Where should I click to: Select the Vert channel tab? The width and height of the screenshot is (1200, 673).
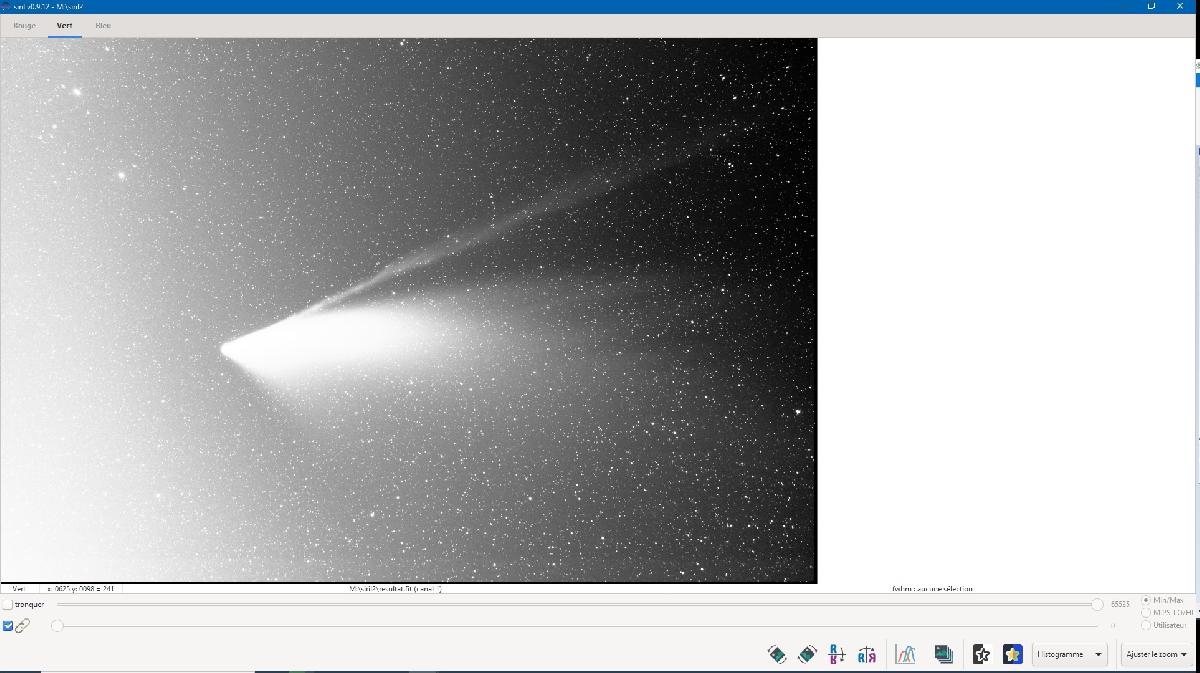tap(64, 25)
